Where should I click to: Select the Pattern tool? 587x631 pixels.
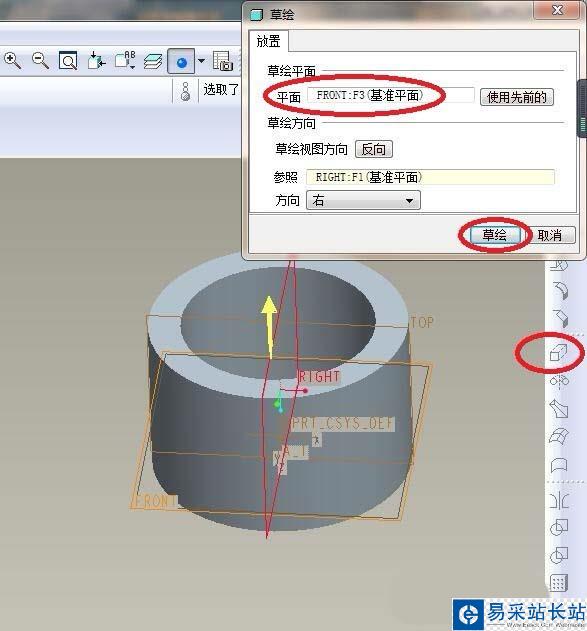point(559,582)
